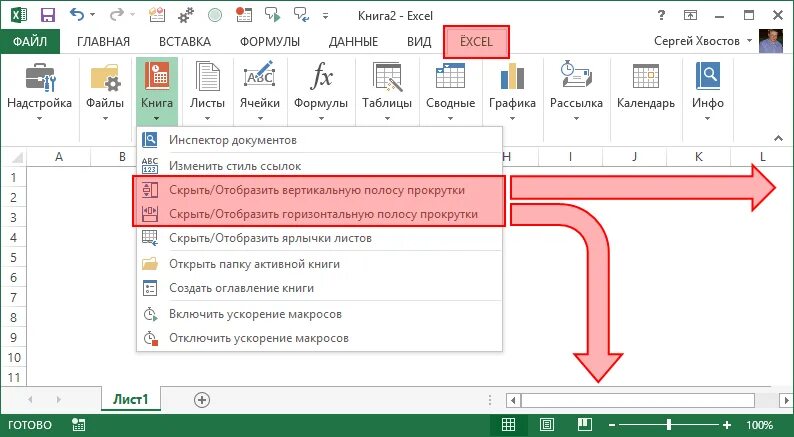Switch to the ГЛАВНАЯ tab
The height and width of the screenshot is (437, 794).
tap(103, 42)
